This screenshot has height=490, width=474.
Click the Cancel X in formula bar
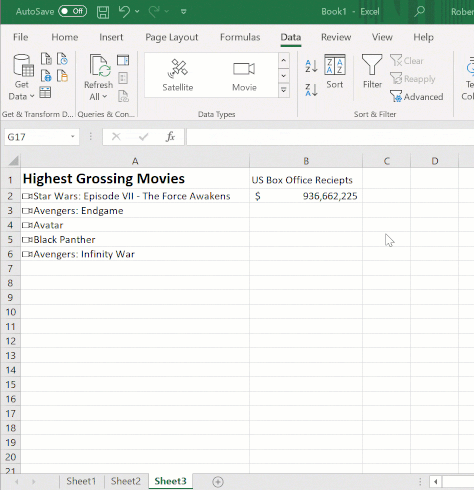pyautogui.click(x=116, y=137)
